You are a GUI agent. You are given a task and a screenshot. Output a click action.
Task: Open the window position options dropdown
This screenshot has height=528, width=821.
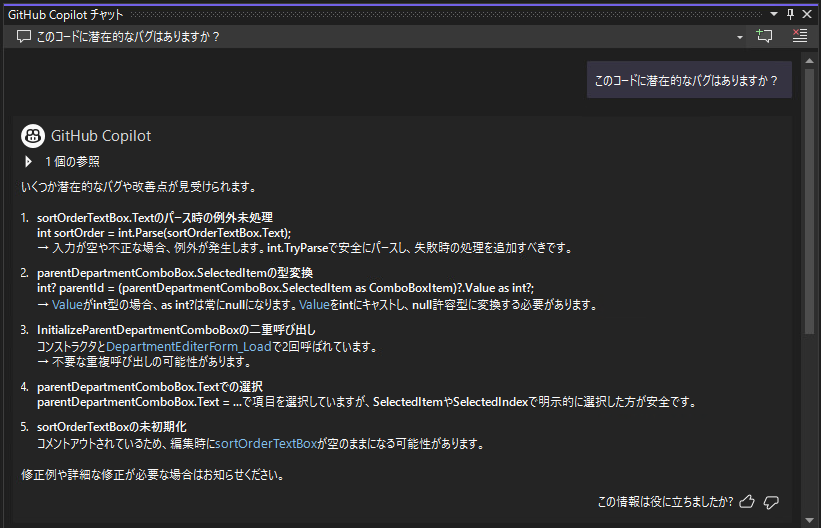[x=773, y=13]
